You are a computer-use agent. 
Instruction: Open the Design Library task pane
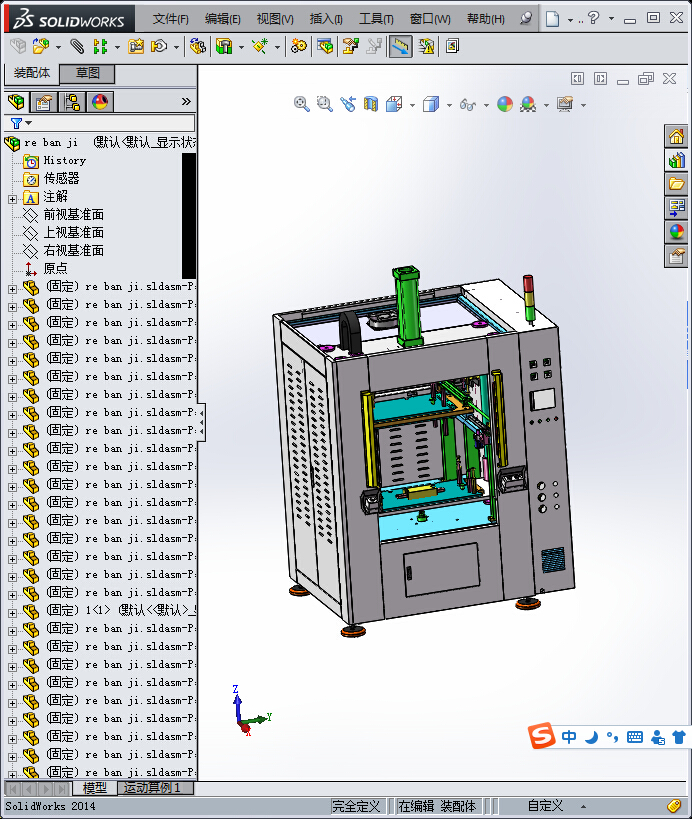point(676,160)
